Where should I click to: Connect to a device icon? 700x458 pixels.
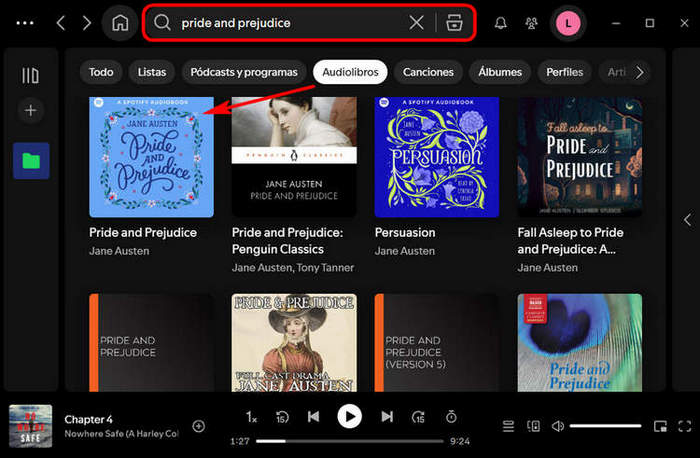pos(533,426)
